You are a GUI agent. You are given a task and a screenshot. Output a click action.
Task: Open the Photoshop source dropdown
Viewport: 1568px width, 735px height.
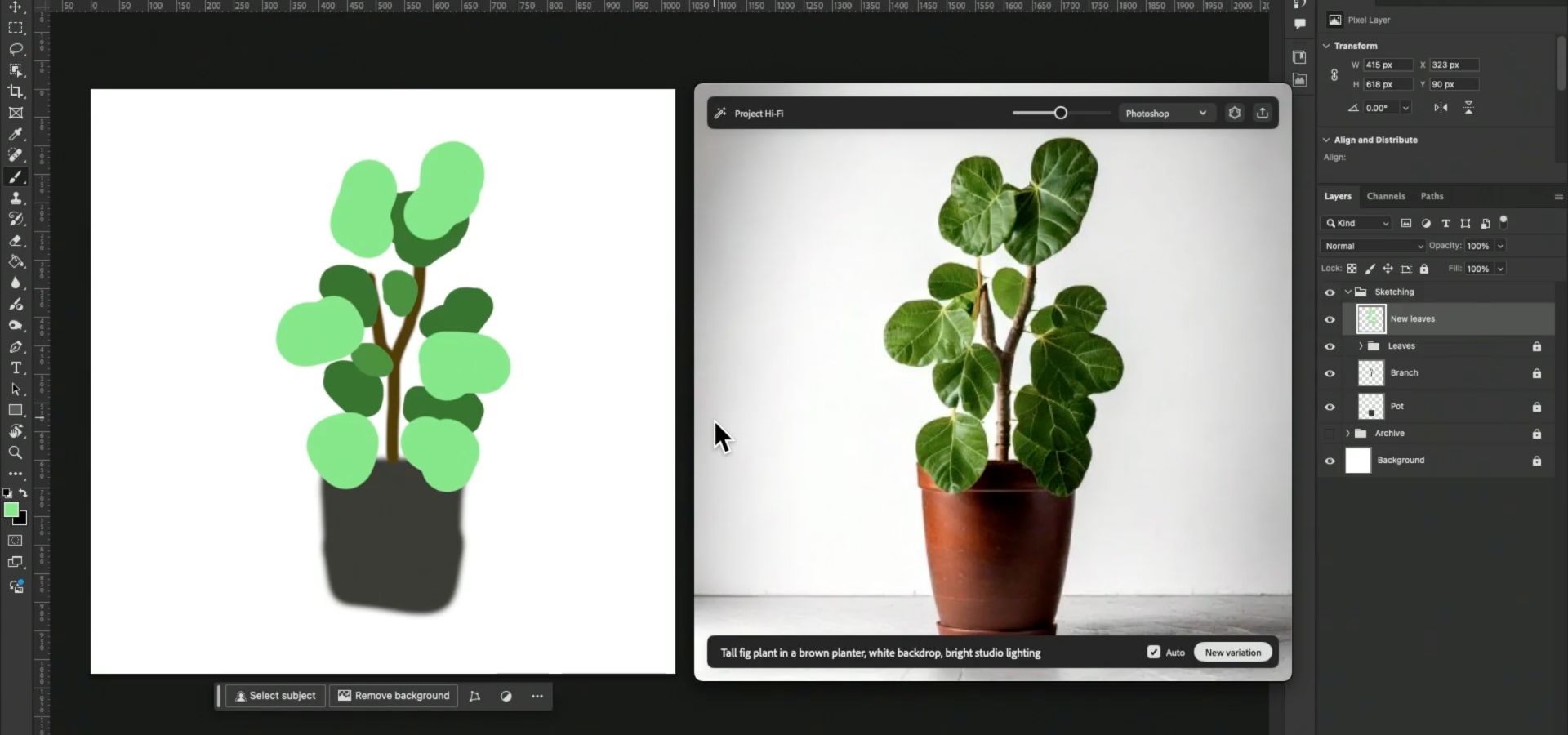click(x=1165, y=114)
